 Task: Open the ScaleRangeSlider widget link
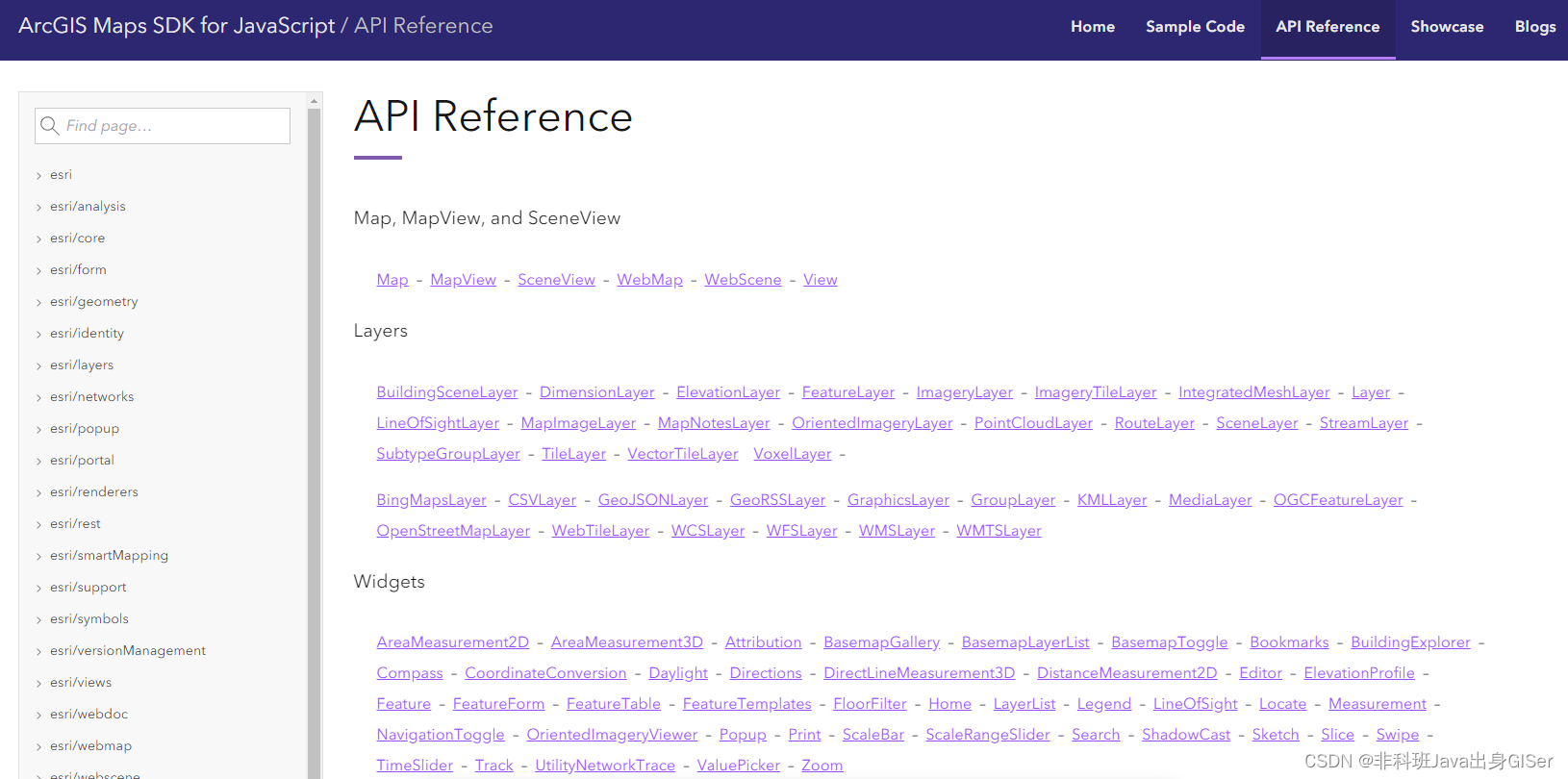(x=988, y=735)
